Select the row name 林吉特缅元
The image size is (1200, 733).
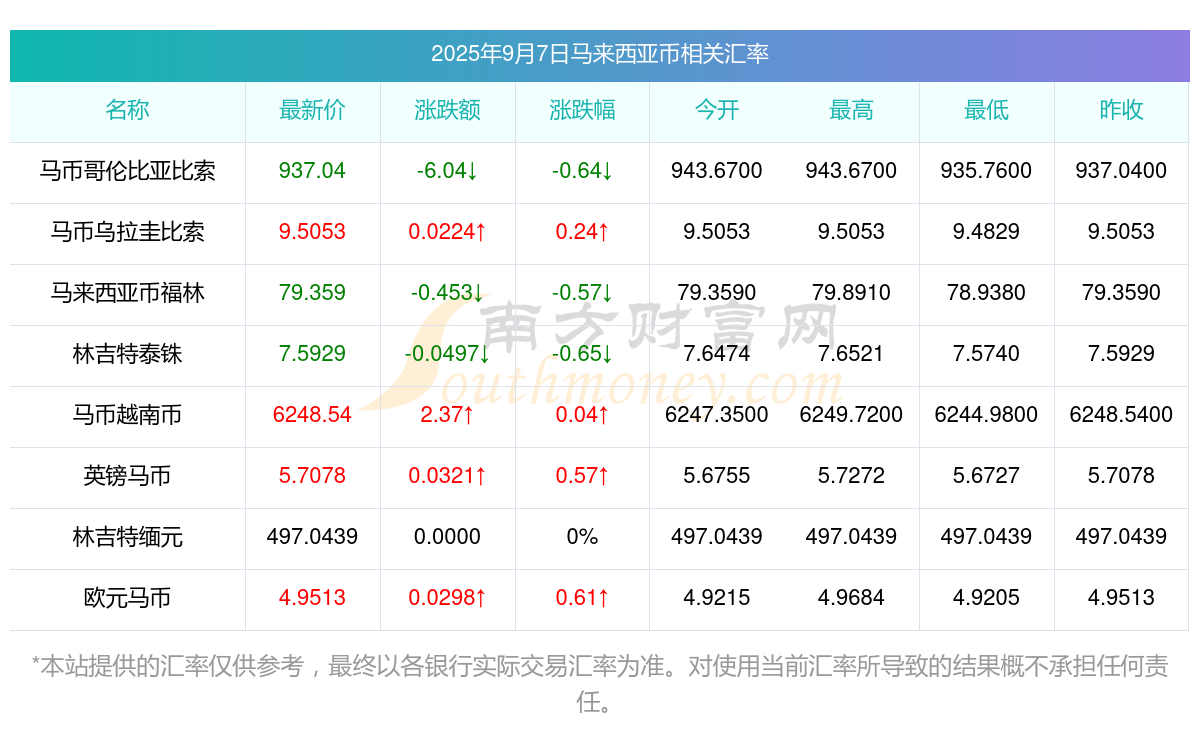[x=127, y=537]
